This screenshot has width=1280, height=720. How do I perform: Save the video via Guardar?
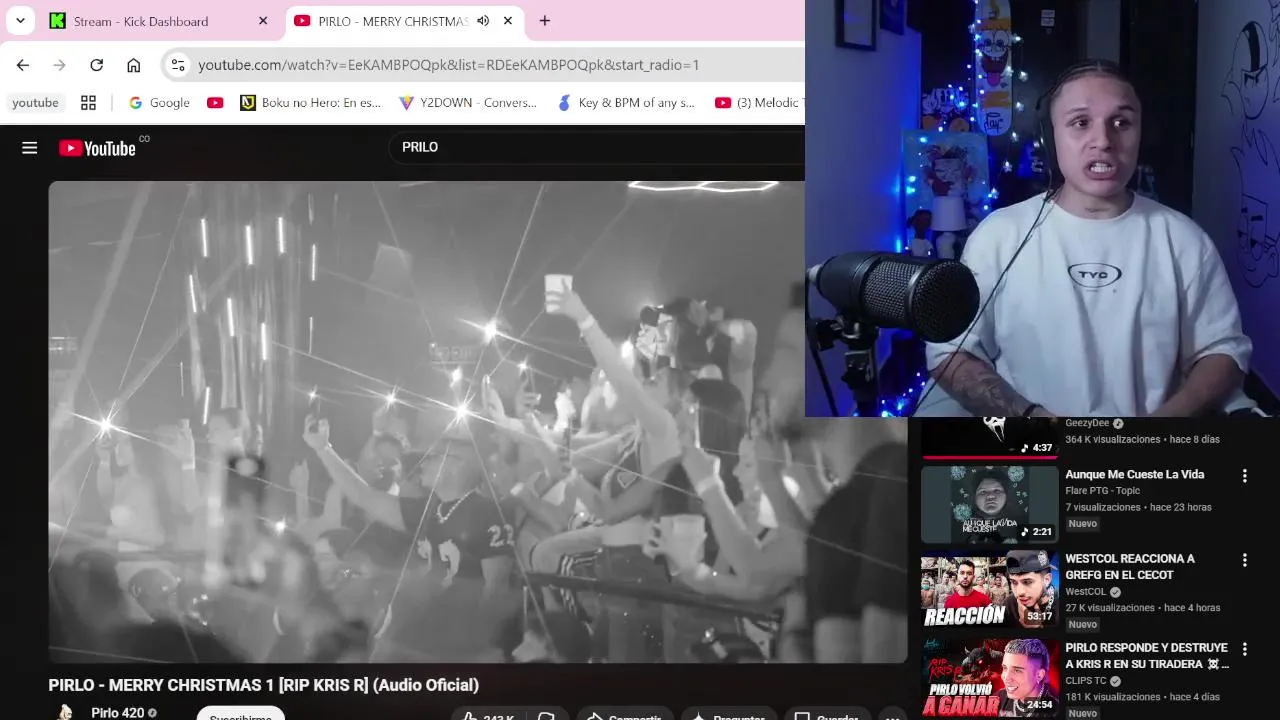click(826, 716)
